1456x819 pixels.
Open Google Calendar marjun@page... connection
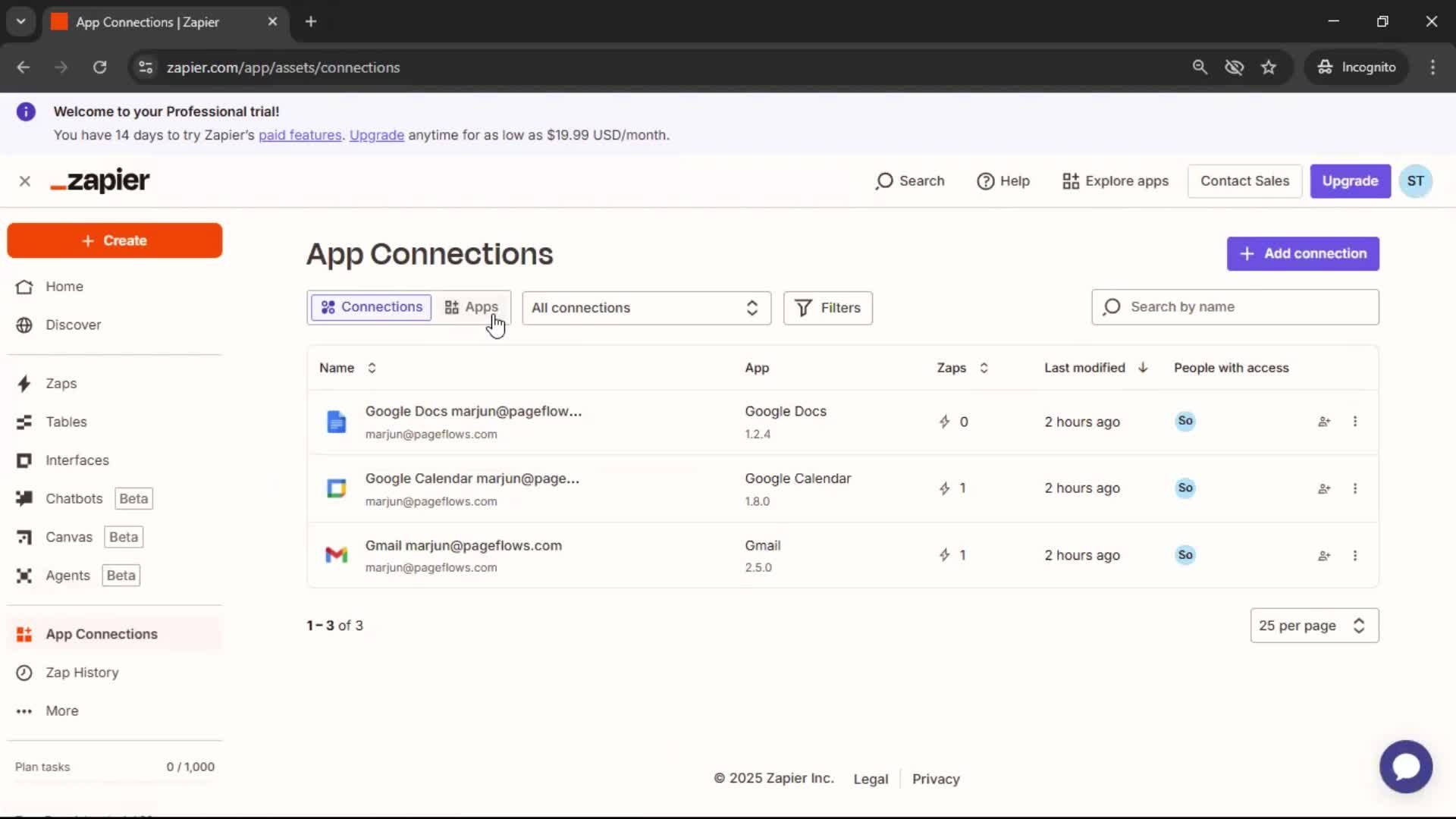coord(472,479)
